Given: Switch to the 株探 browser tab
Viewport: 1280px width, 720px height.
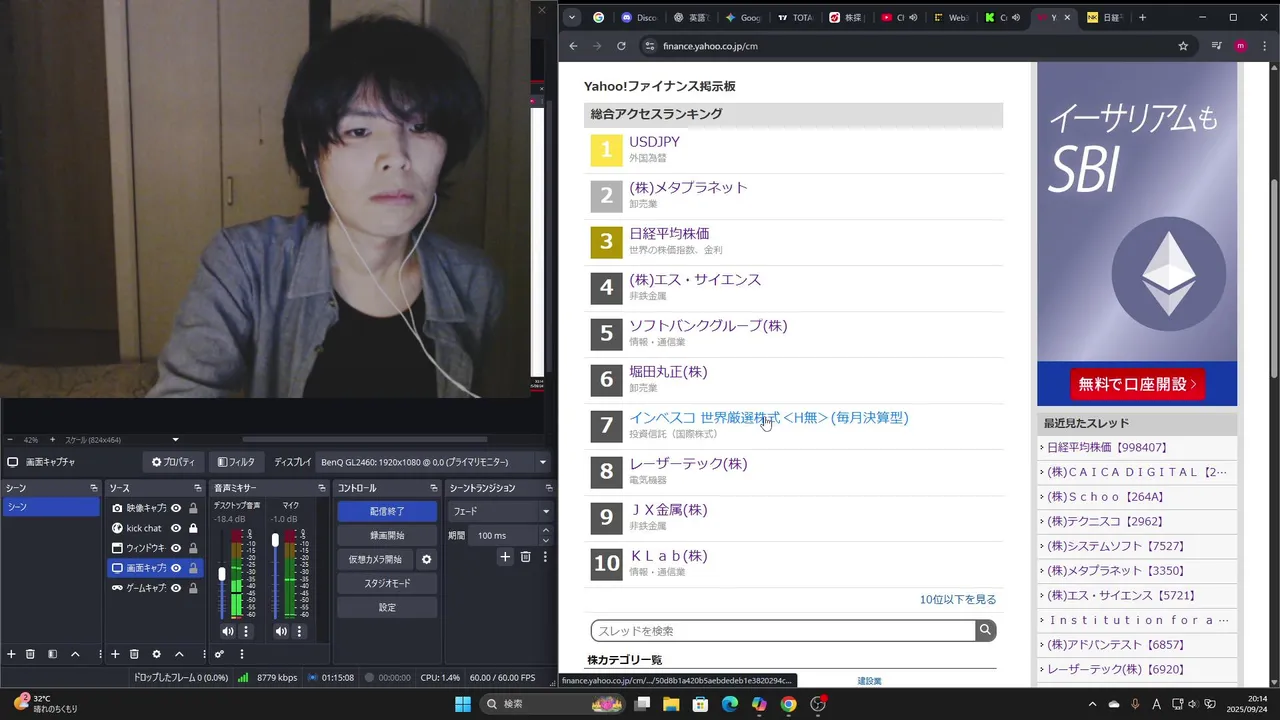Looking at the screenshot, I should [848, 17].
